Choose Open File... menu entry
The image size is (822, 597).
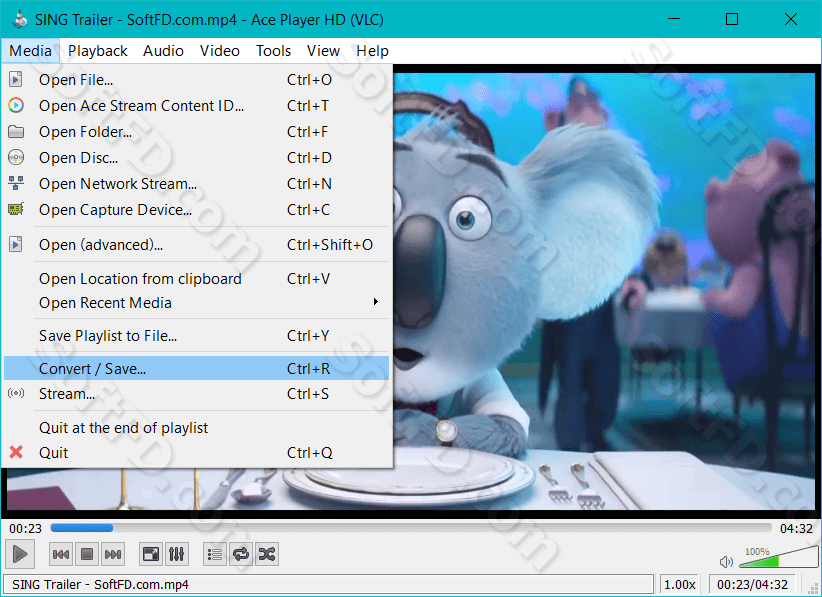tap(196, 80)
